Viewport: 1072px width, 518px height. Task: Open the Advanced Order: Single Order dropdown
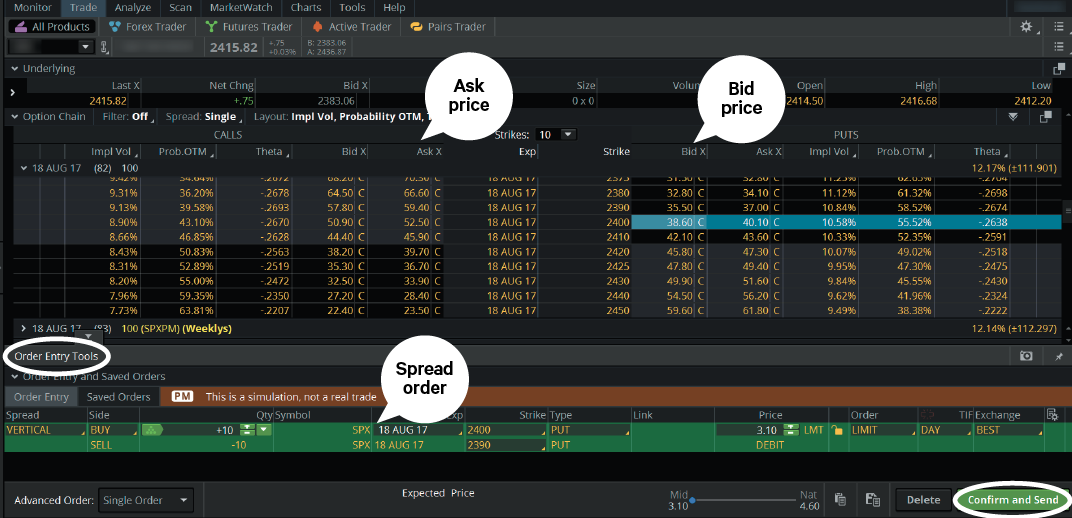[x=146, y=500]
